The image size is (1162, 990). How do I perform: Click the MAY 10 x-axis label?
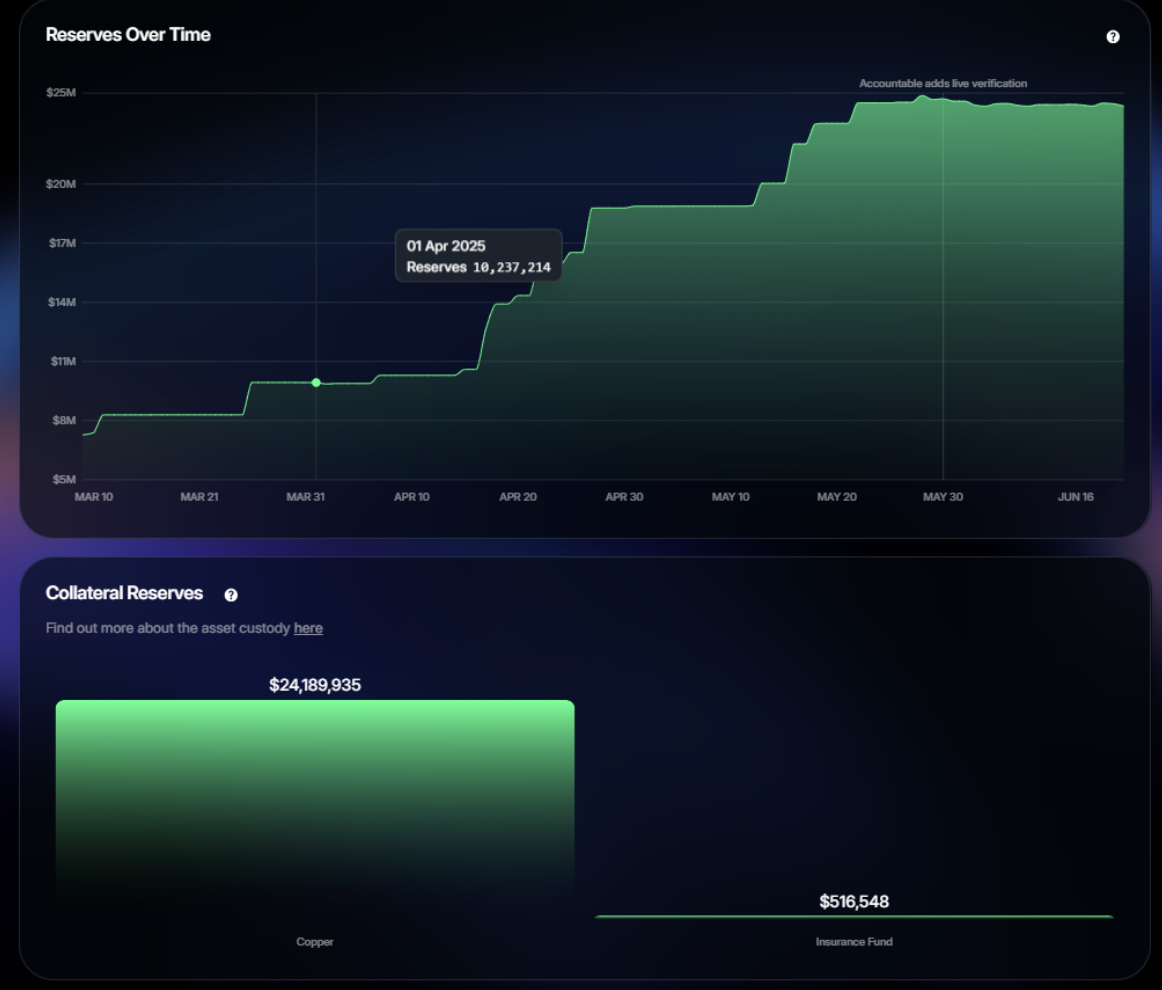731,497
